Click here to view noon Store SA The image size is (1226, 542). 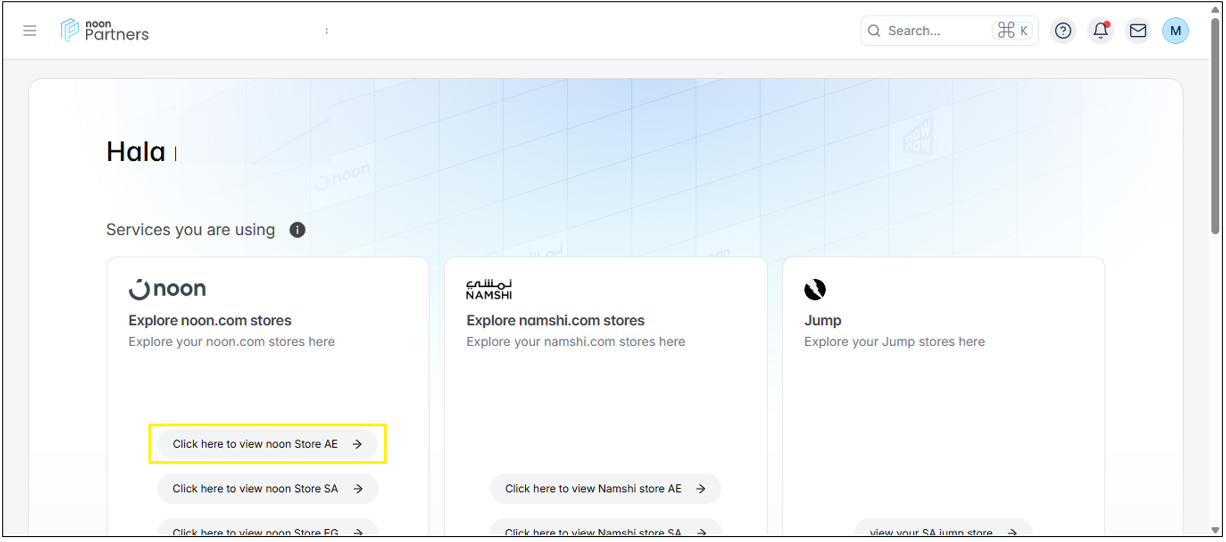click(x=267, y=489)
